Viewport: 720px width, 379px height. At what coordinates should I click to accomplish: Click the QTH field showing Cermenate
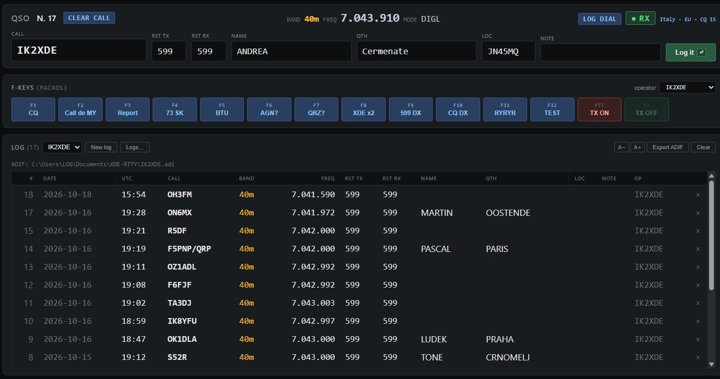pos(416,51)
